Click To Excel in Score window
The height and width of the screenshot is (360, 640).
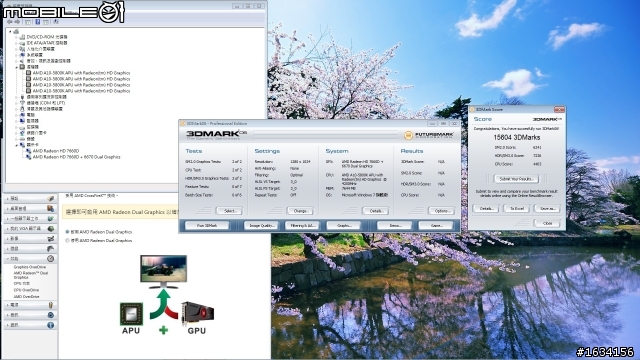[517, 209]
